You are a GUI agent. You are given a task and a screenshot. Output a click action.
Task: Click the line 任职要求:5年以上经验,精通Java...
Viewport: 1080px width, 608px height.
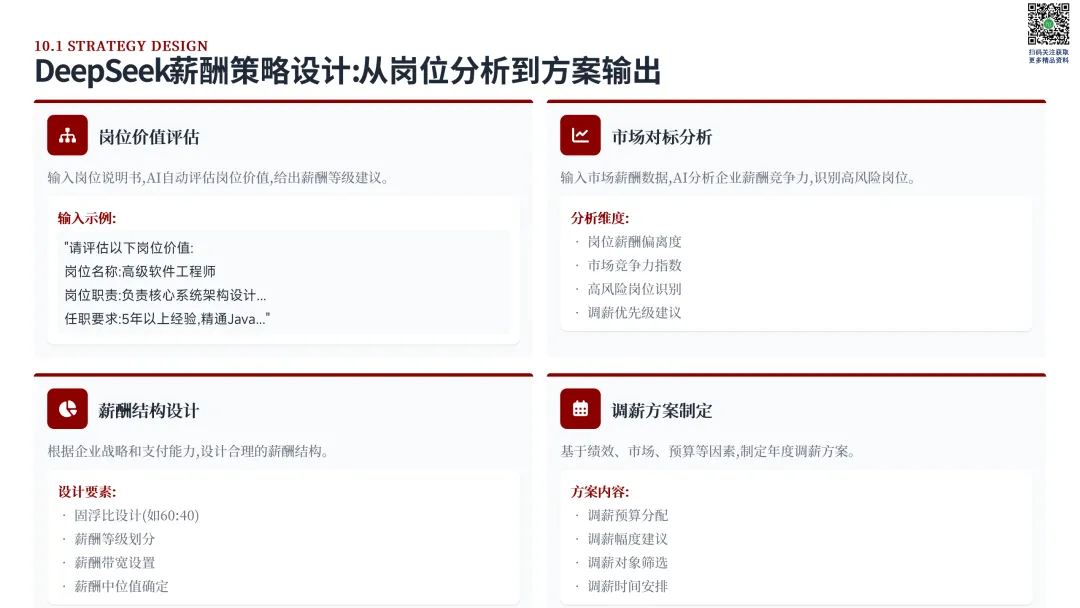coord(167,319)
